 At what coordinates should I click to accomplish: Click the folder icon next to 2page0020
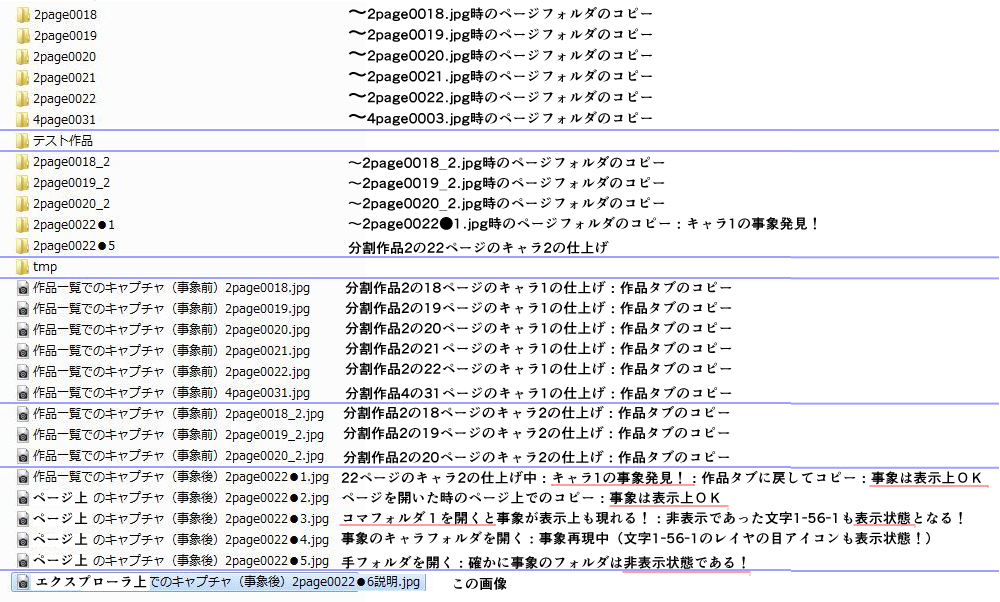pyautogui.click(x=23, y=57)
